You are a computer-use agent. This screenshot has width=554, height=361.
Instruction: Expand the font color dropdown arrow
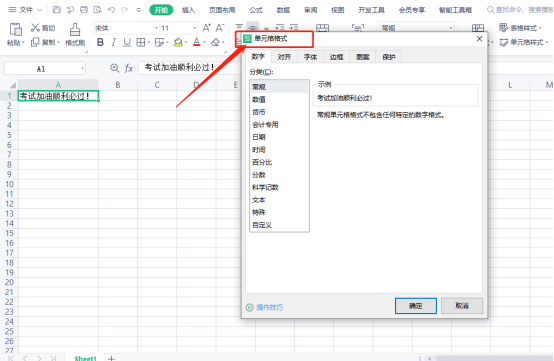[204, 43]
